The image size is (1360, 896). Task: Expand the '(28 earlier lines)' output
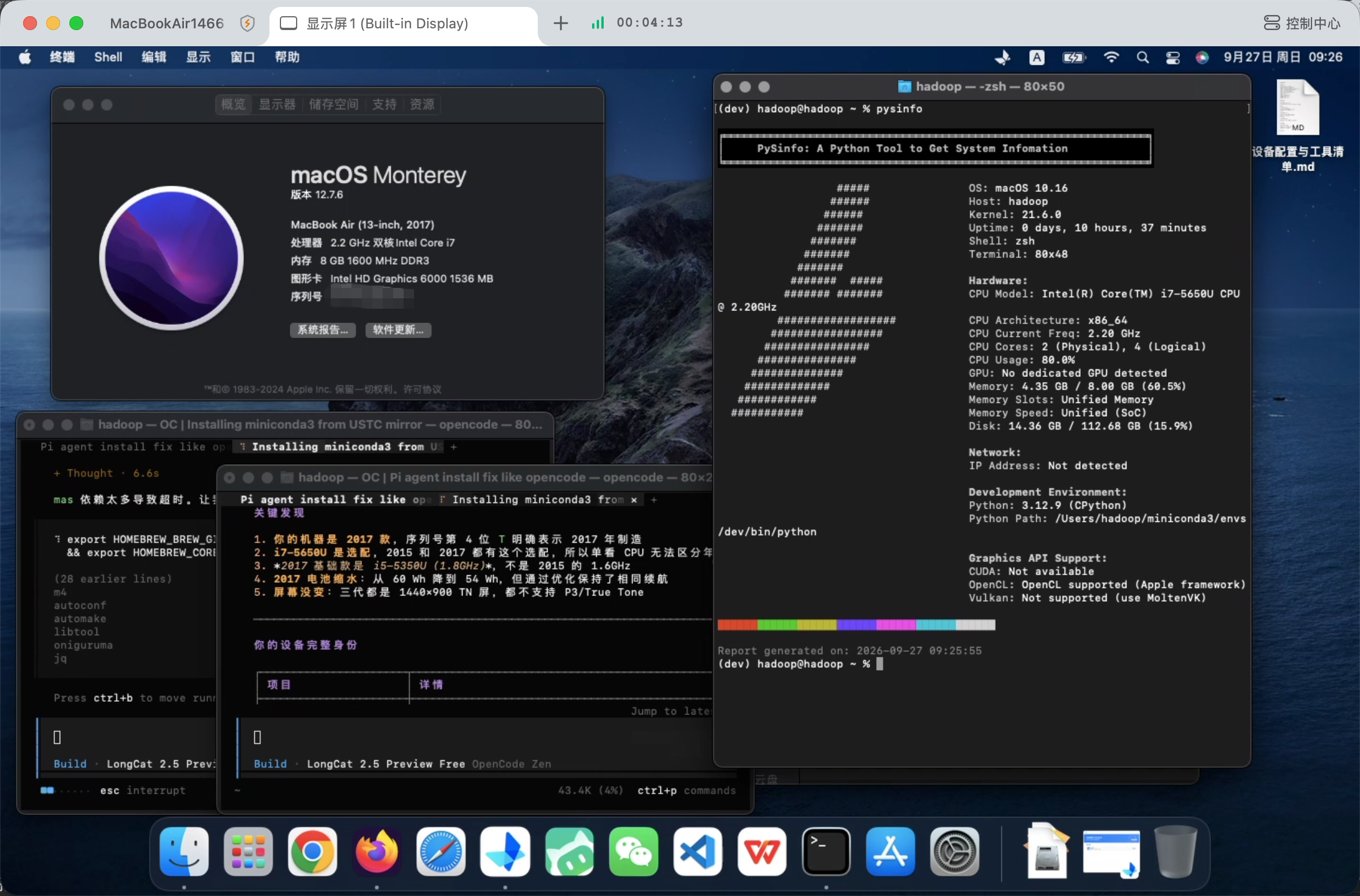pyautogui.click(x=113, y=579)
